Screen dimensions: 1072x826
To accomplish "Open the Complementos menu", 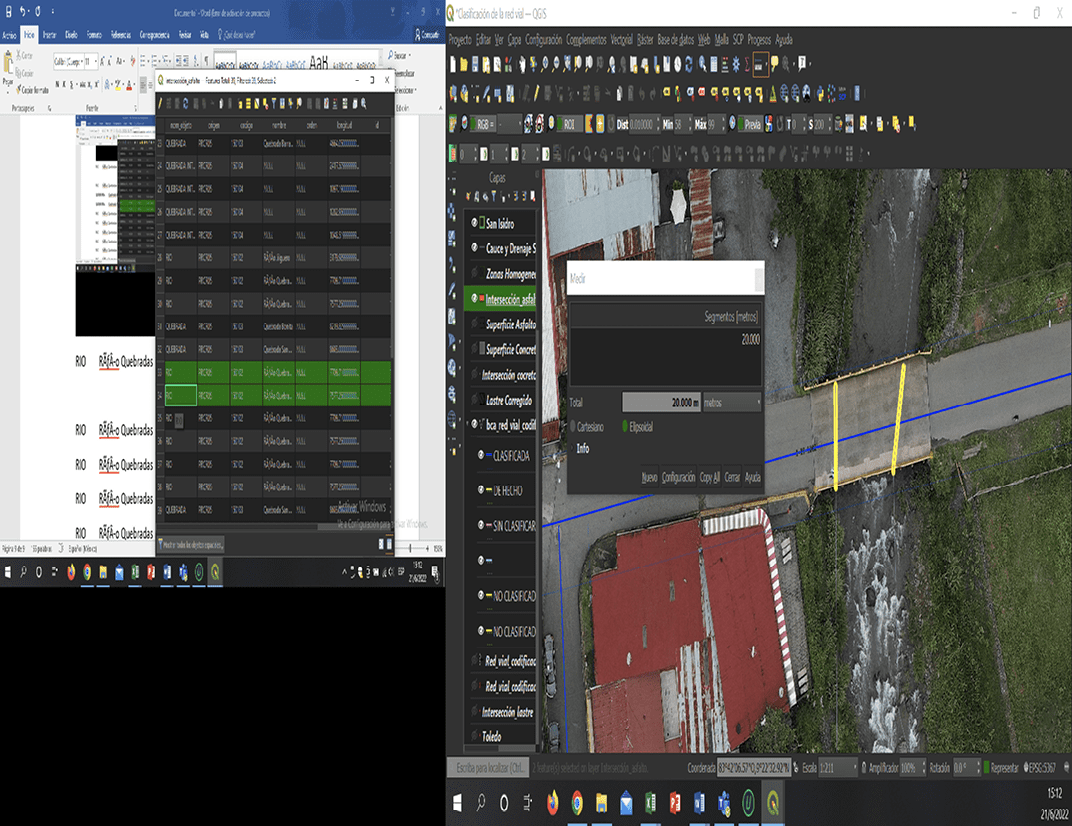I will [586, 40].
